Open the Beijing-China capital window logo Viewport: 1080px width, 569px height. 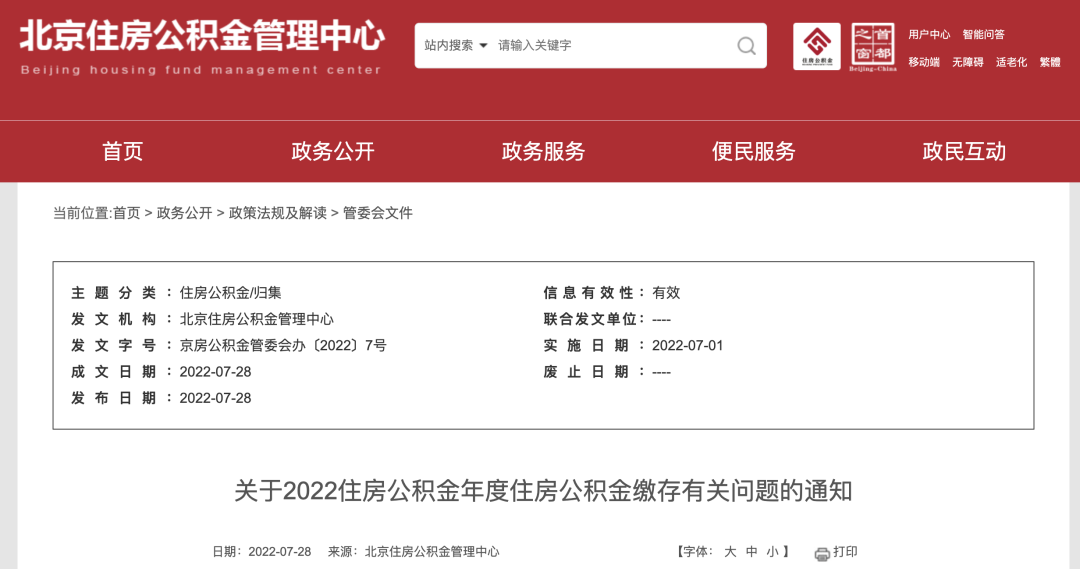click(872, 46)
